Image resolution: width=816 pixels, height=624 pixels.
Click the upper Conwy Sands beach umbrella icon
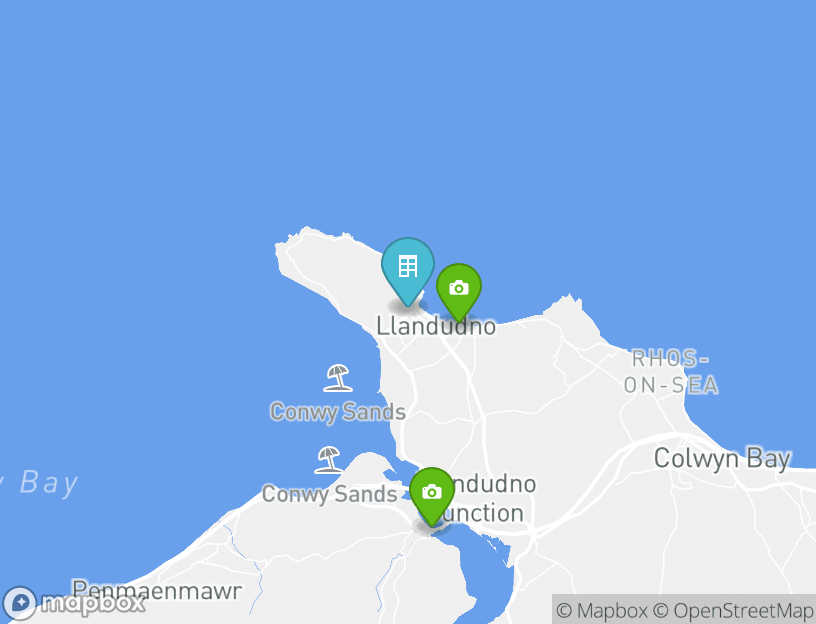pos(338,378)
